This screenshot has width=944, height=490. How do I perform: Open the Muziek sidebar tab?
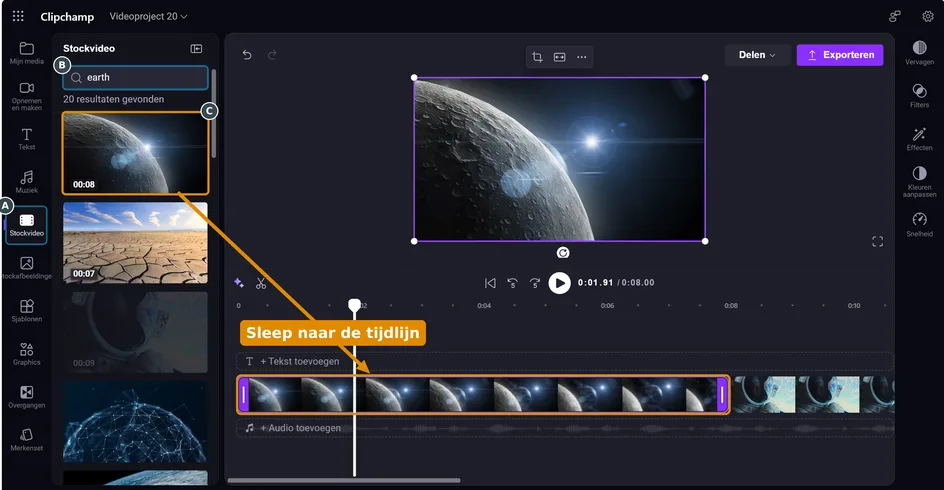pyautogui.click(x=26, y=182)
